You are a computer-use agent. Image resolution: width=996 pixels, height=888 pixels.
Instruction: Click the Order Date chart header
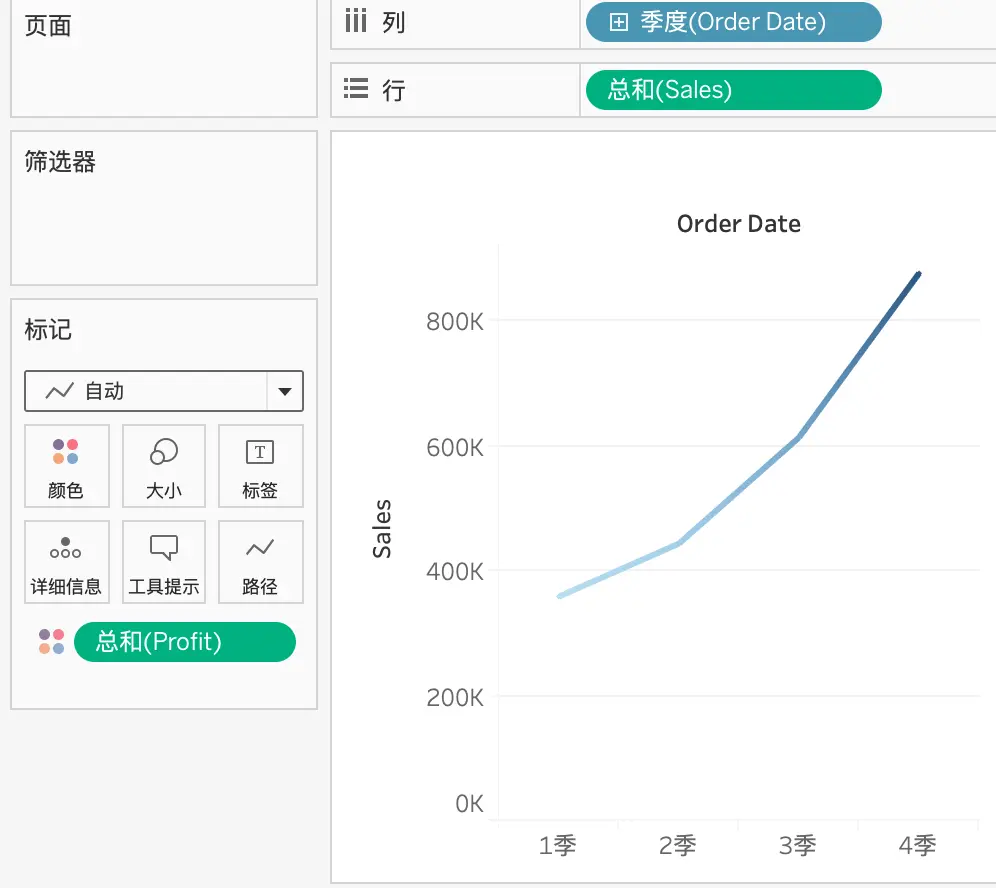[x=739, y=224]
